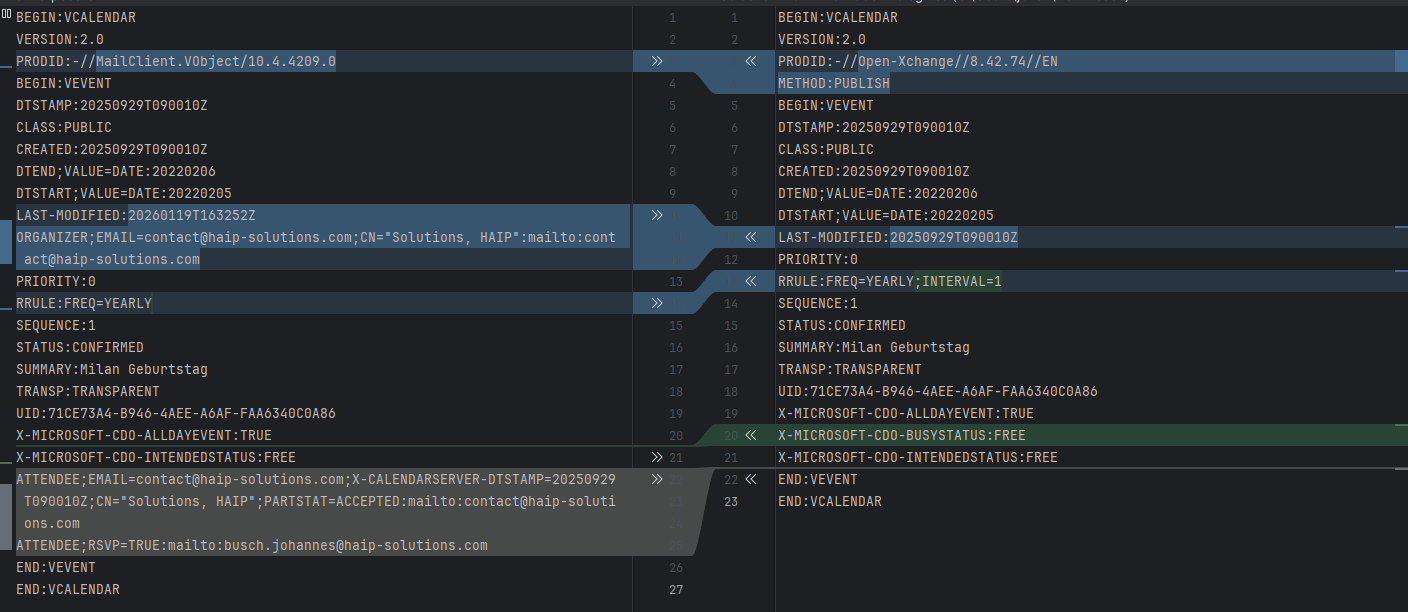
Task: Click the << arrow beside Open-Xchange PRODID line
Action: pyautogui.click(x=750, y=61)
